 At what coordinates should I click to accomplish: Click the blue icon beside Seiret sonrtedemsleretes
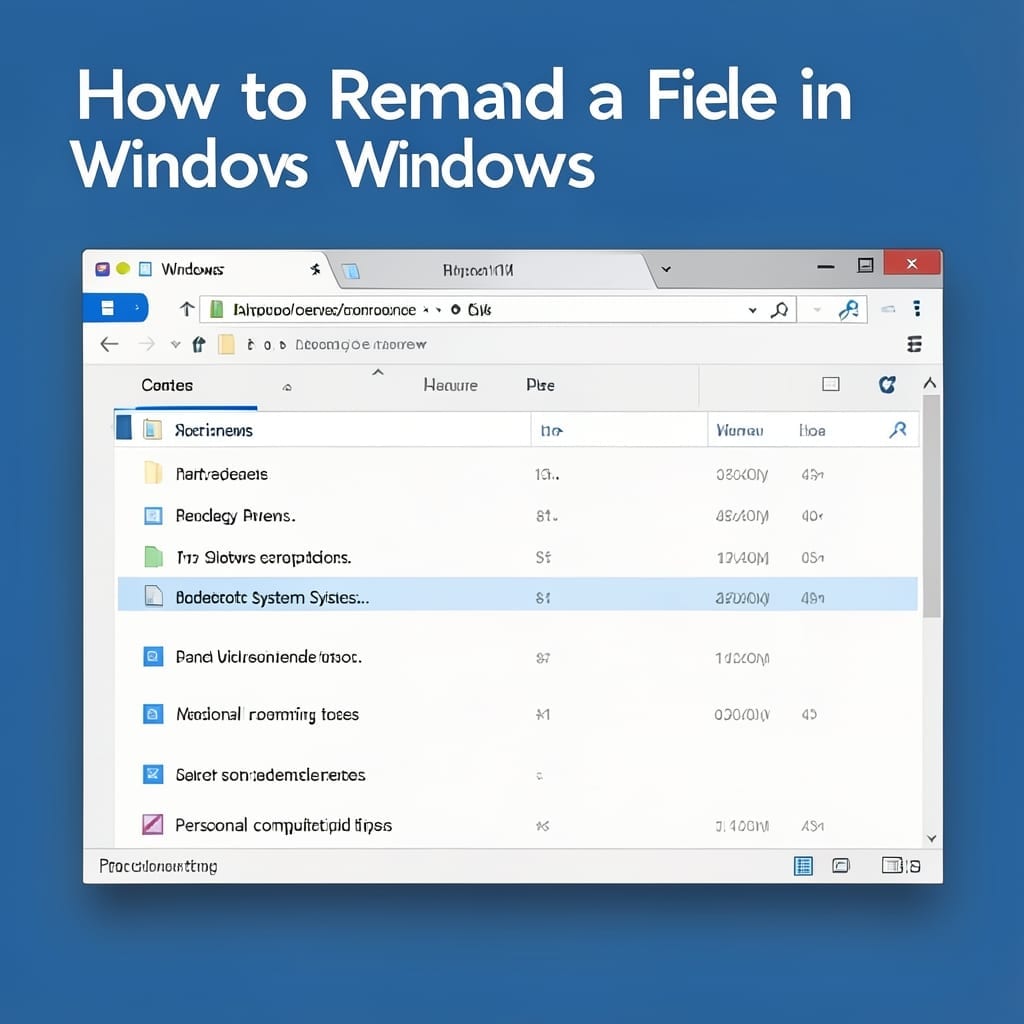[x=153, y=774]
